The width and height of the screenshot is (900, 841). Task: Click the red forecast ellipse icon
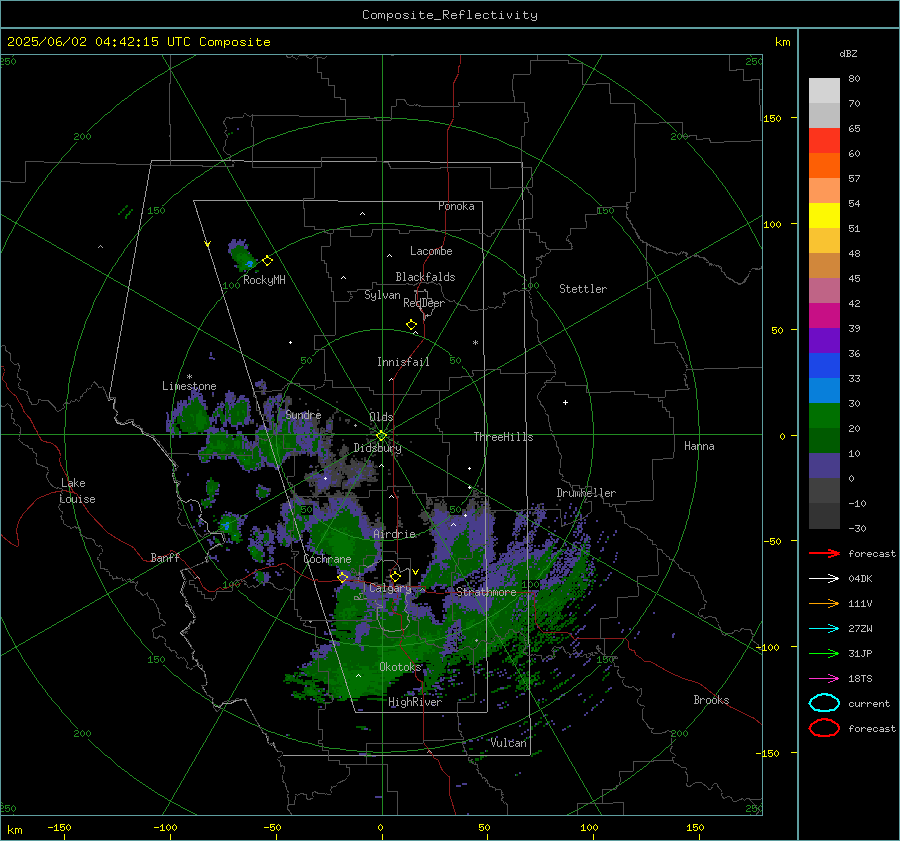point(824,728)
